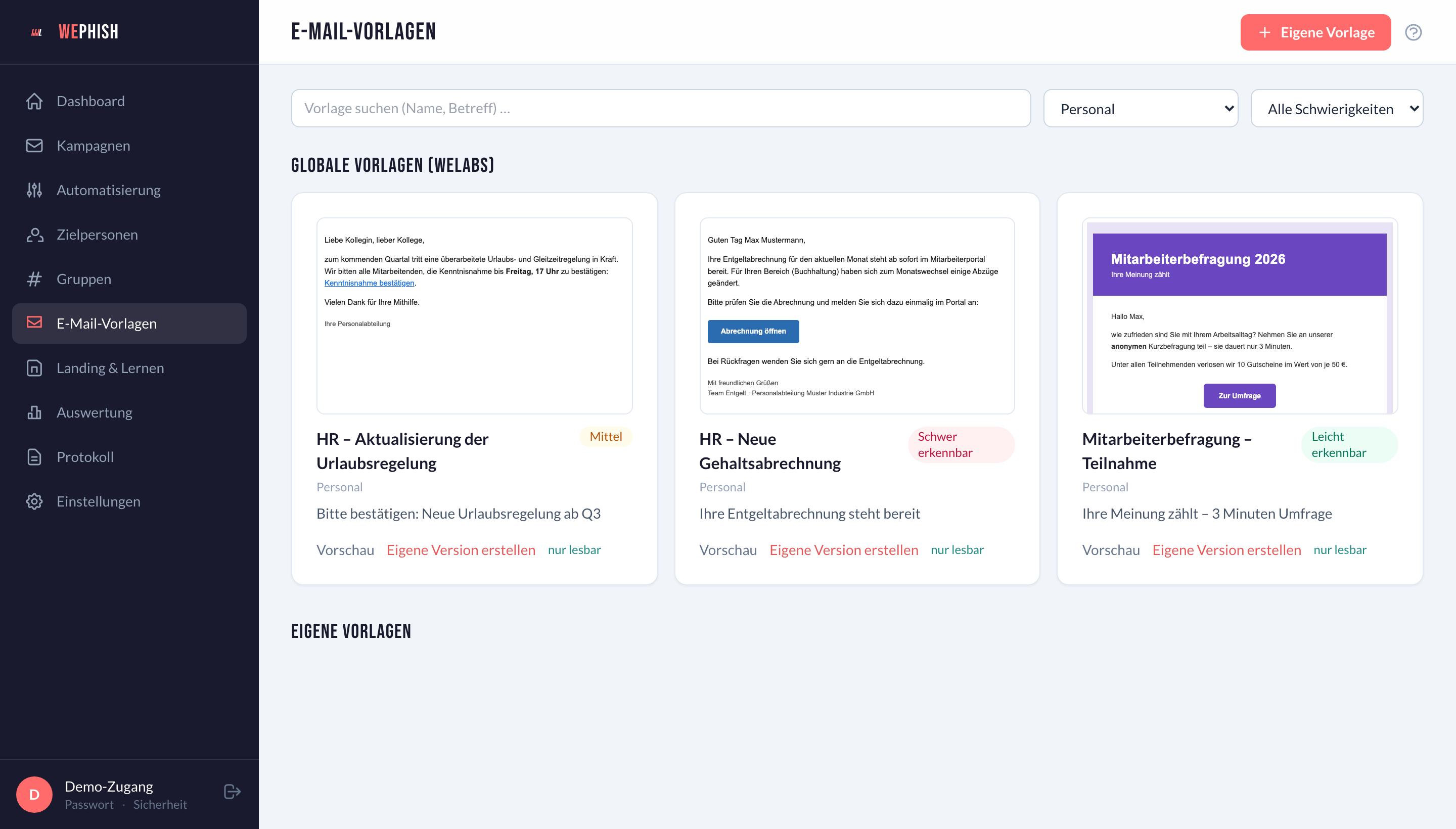The height and width of the screenshot is (829, 1456).
Task: Click the Automatisierung sliders icon
Action: (34, 190)
